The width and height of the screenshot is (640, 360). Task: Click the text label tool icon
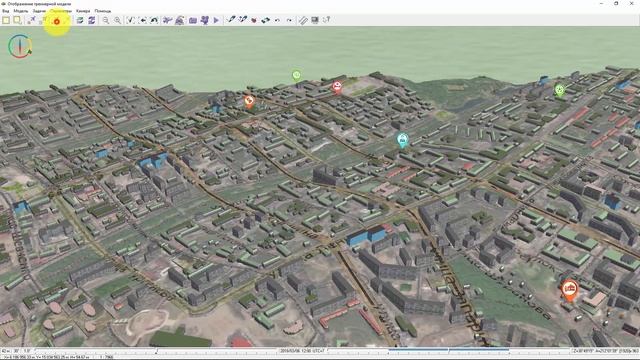tap(327, 20)
